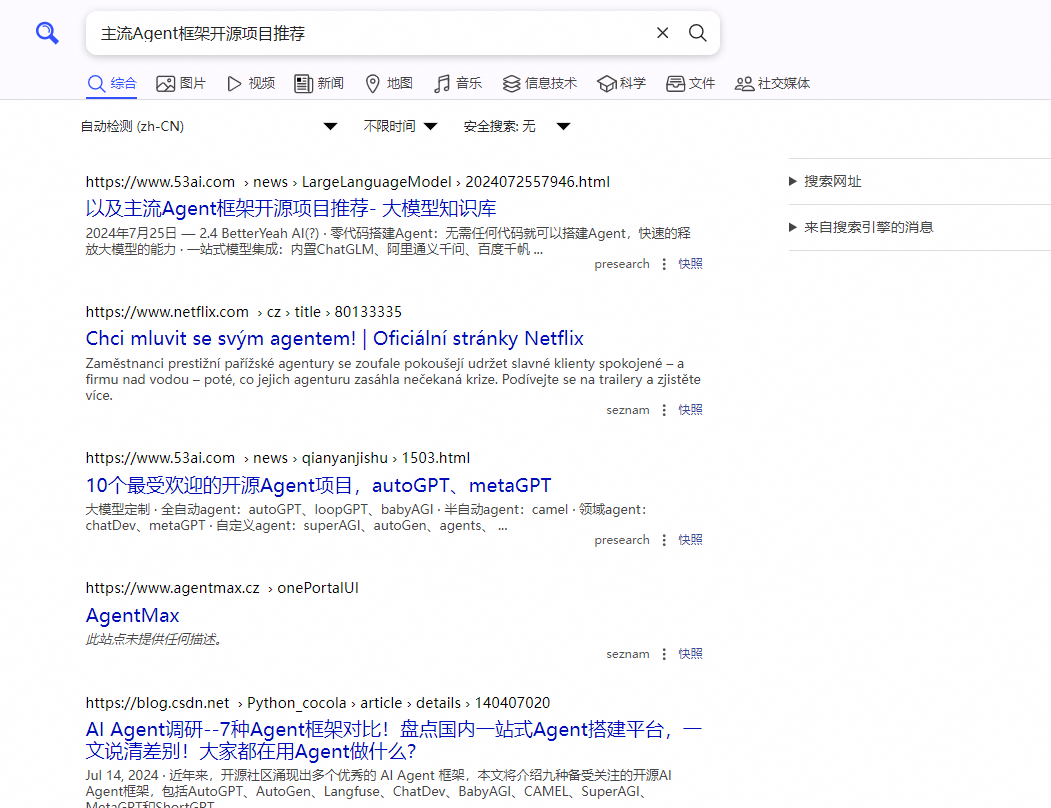Switch to the 视频 videos tab
The image size is (1051, 808).
click(x=251, y=84)
